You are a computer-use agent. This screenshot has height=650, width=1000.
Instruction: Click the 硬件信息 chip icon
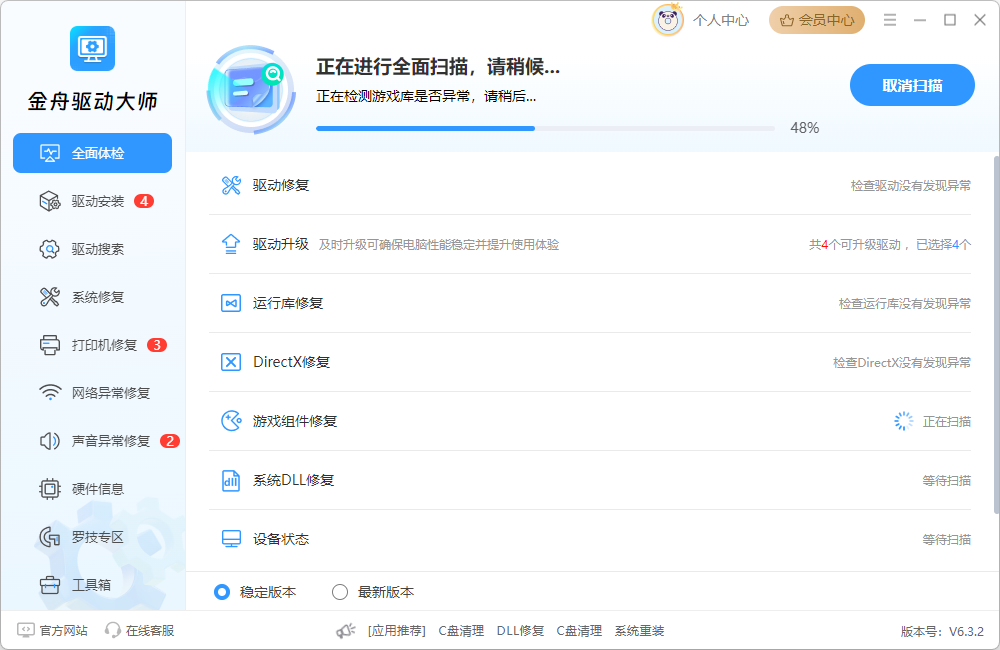pyautogui.click(x=50, y=489)
